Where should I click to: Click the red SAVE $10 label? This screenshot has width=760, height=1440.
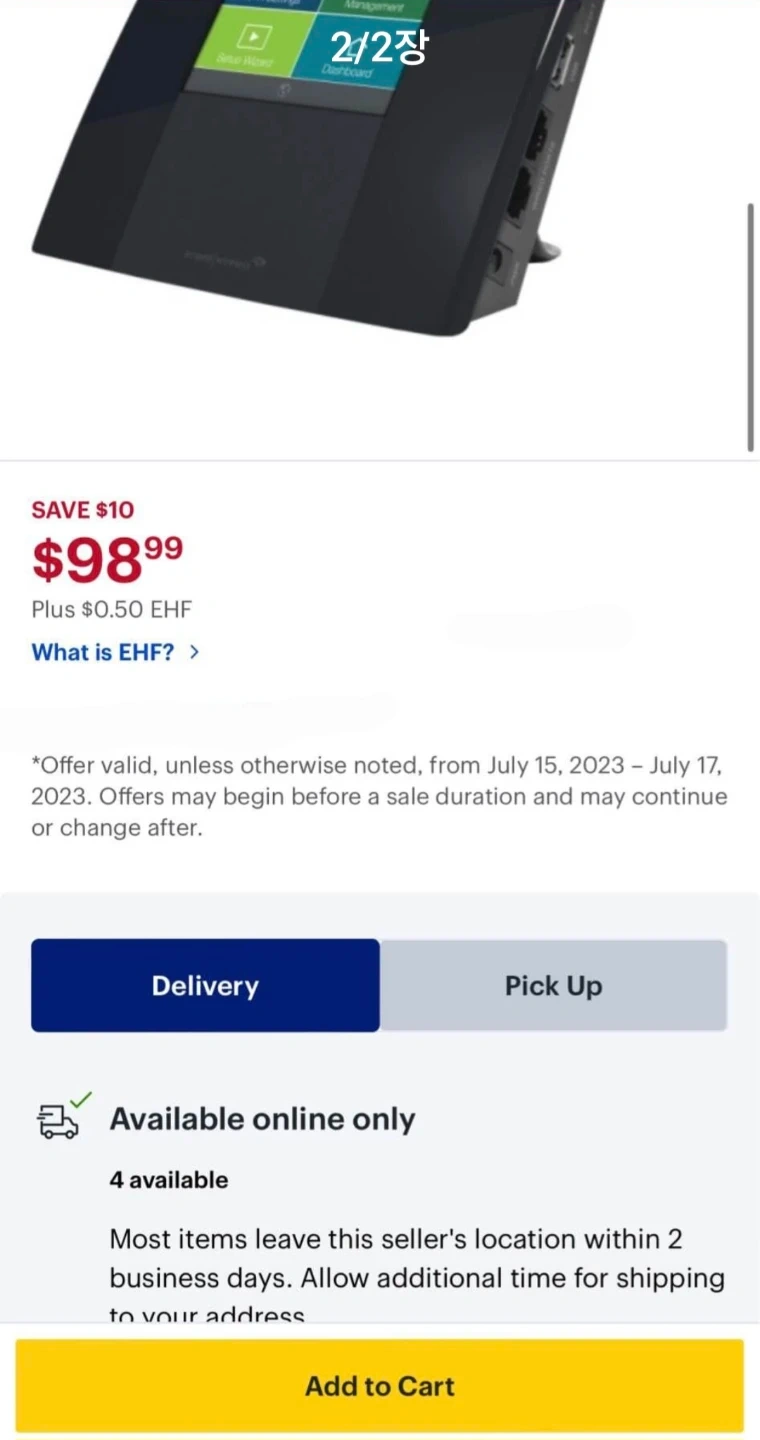tap(82, 510)
